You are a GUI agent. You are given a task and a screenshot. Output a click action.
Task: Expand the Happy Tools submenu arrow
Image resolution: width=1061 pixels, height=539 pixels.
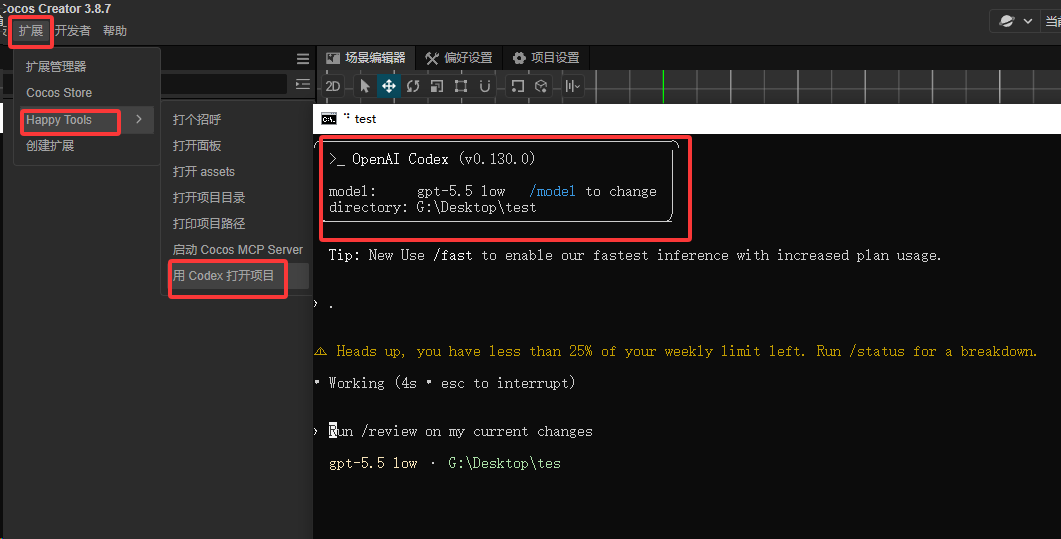139,119
